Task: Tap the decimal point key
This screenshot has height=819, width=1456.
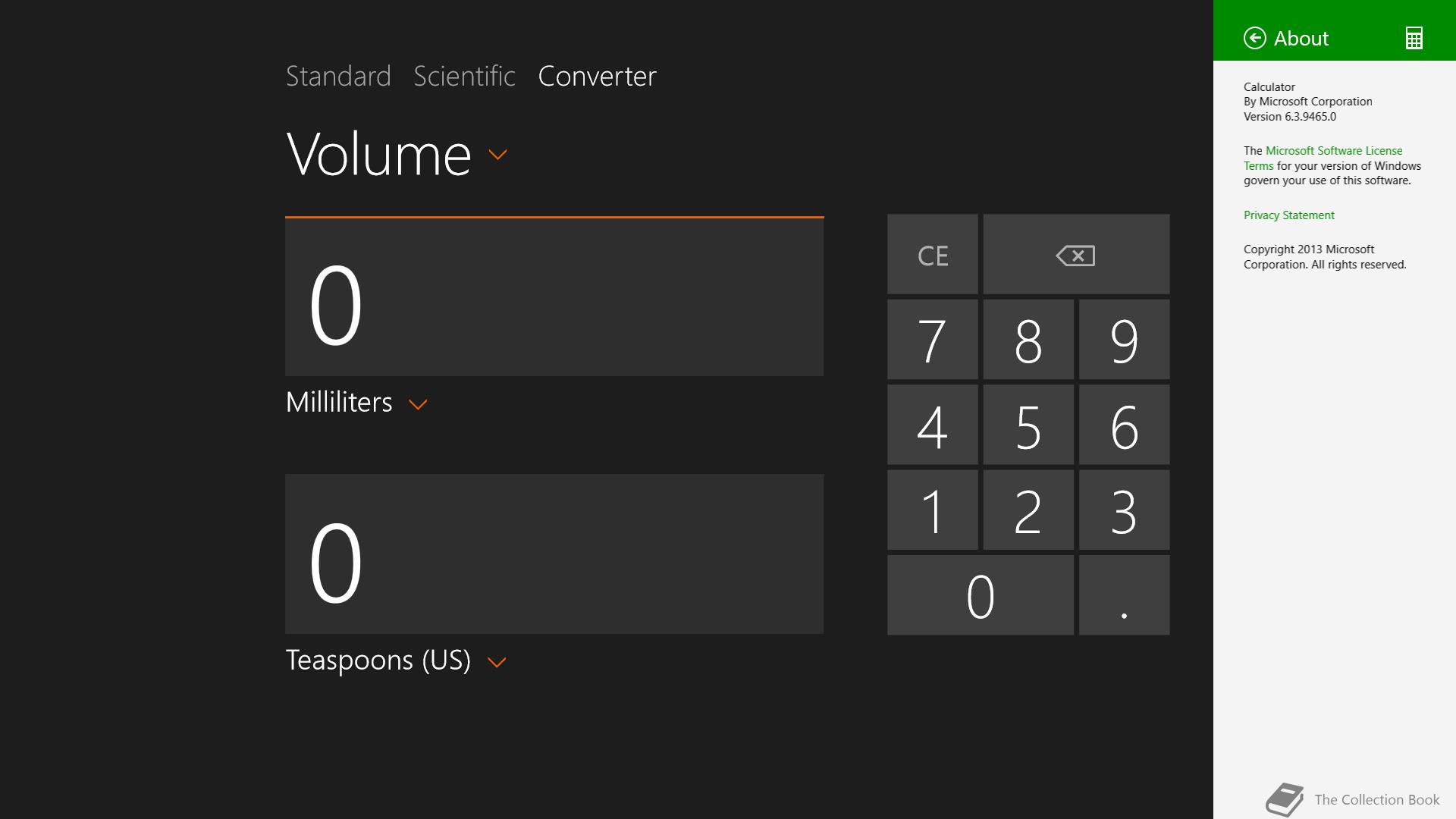Action: [1124, 595]
